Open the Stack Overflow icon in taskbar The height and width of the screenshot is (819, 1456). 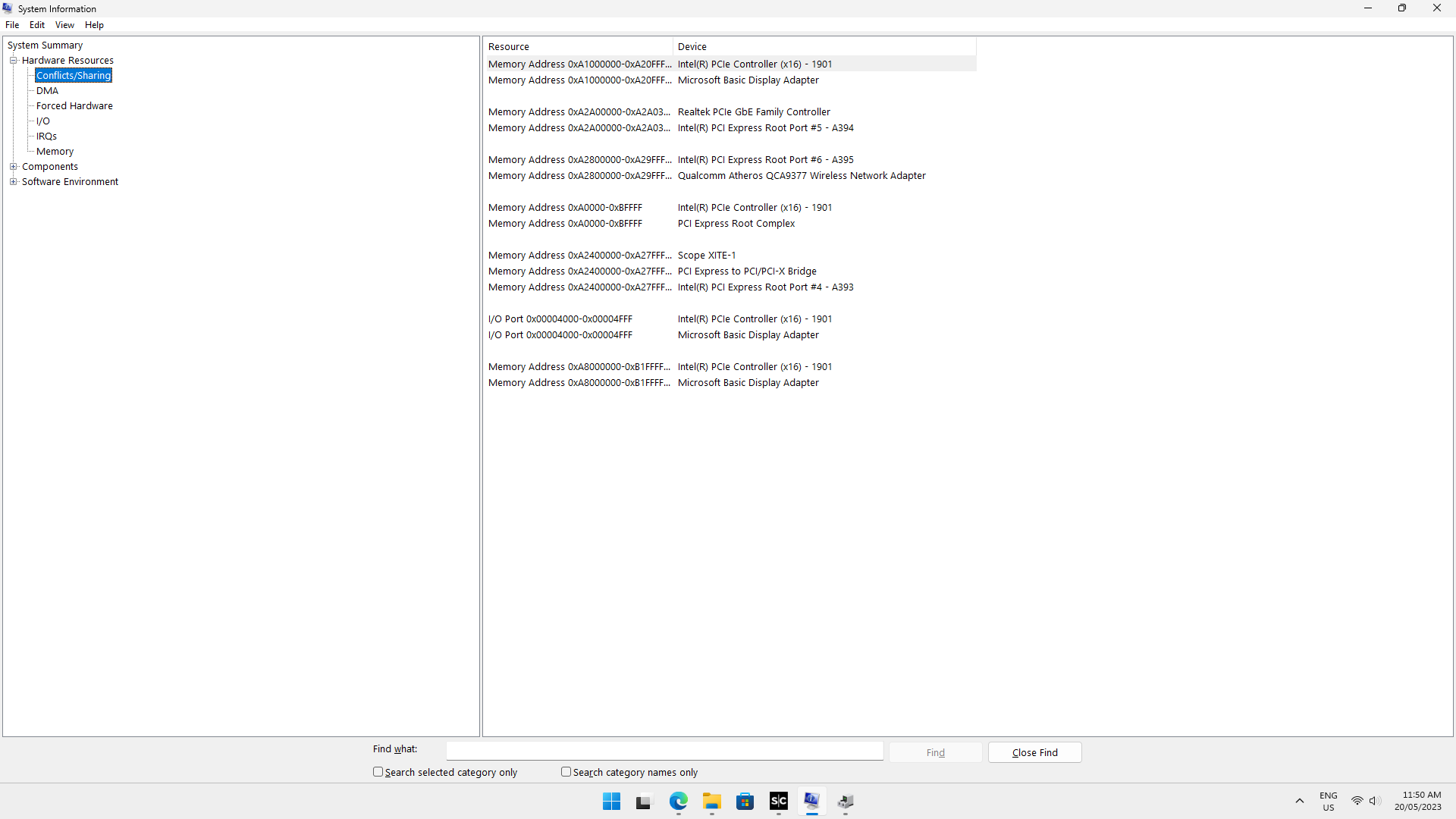click(778, 801)
